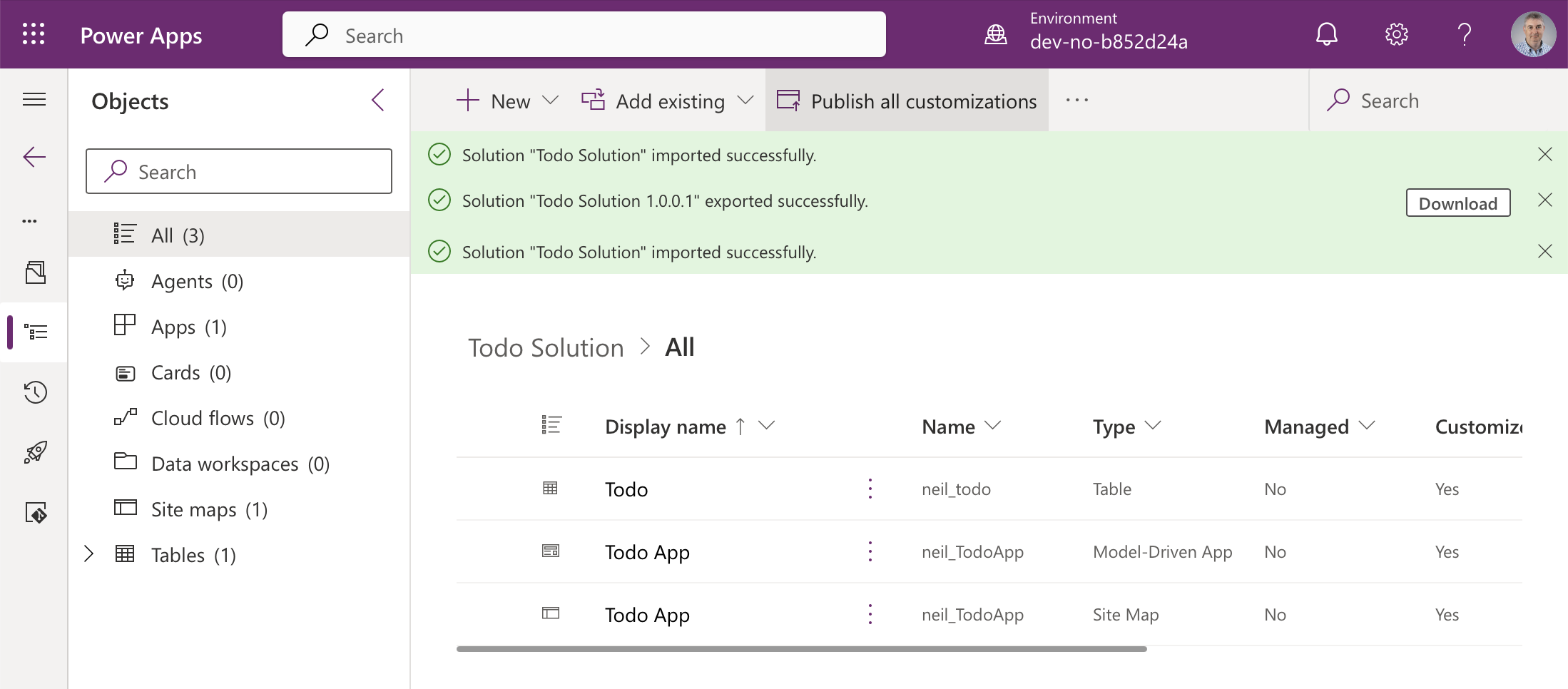Click the horizontal scrollbar under the table

(801, 649)
